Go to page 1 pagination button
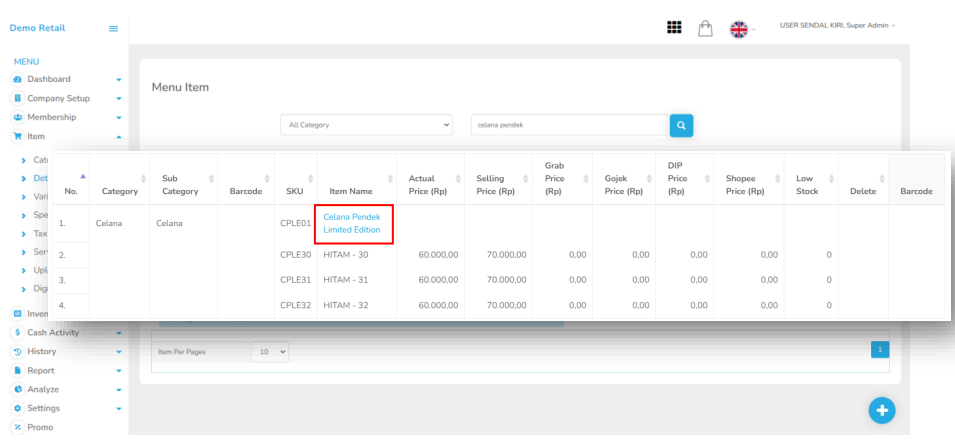Screen dimensions: 955x442 click(x=880, y=349)
